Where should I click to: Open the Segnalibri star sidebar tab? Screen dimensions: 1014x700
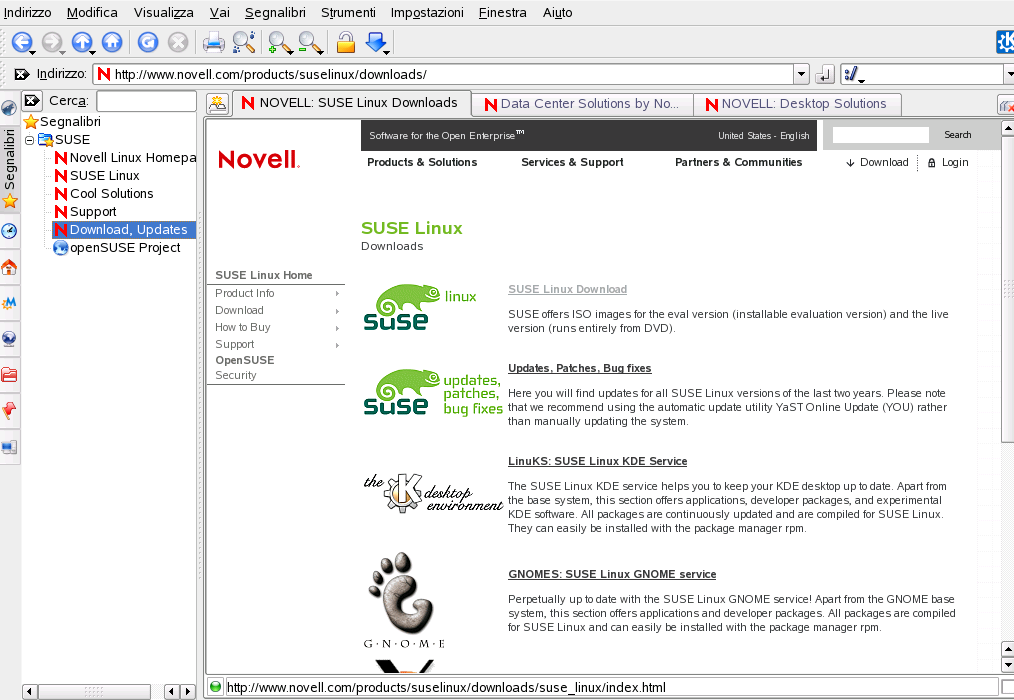9,168
